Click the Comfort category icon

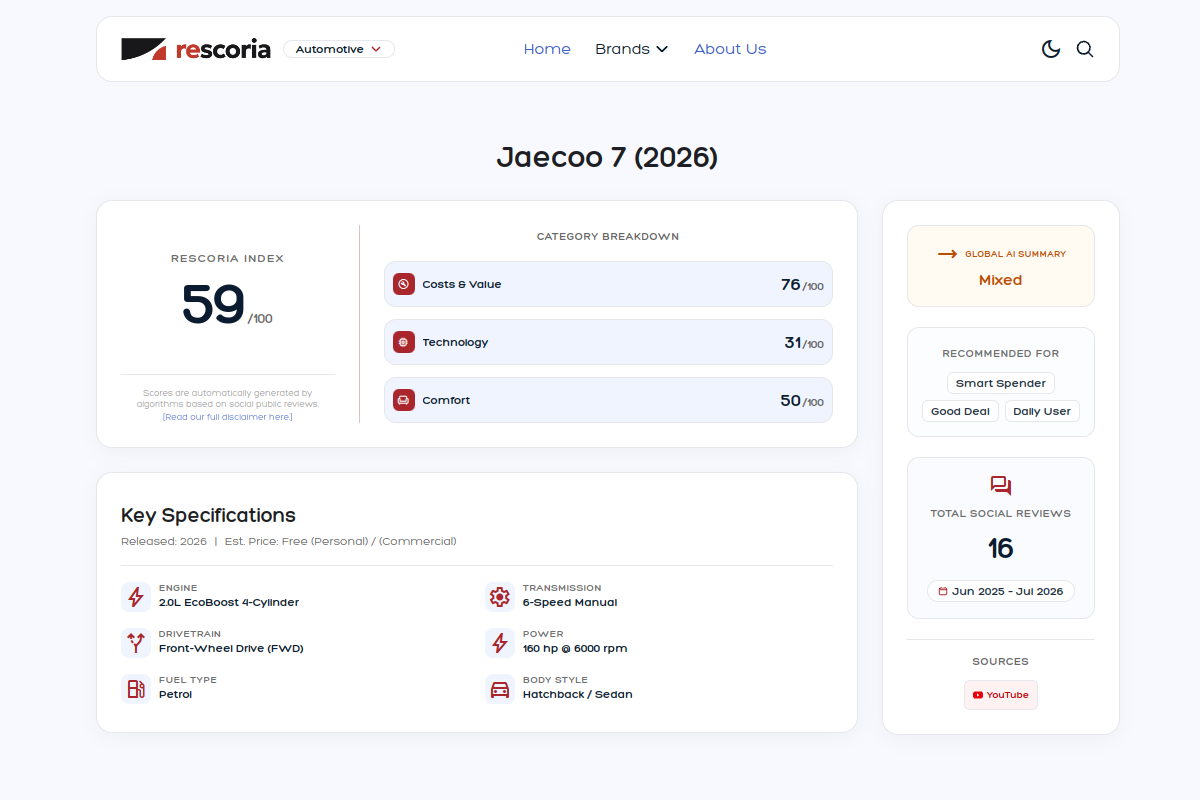(404, 400)
